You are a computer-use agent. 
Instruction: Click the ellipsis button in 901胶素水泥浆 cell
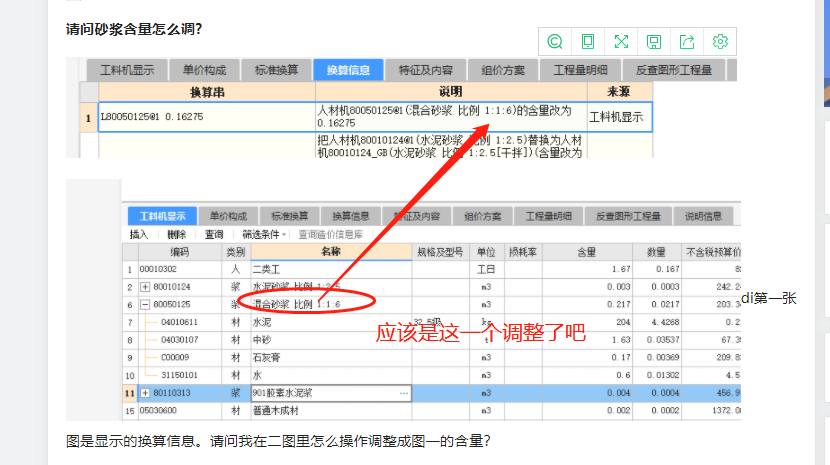404,393
